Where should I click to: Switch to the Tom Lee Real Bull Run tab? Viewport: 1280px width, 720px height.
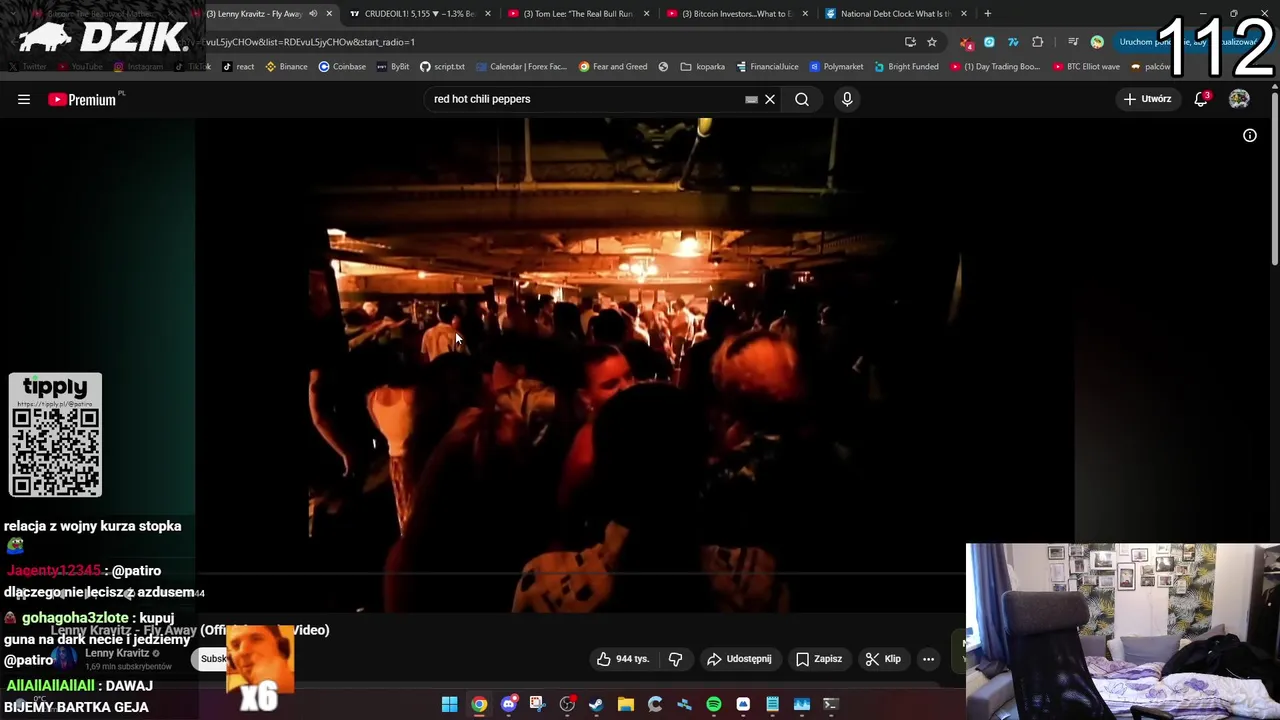(578, 14)
